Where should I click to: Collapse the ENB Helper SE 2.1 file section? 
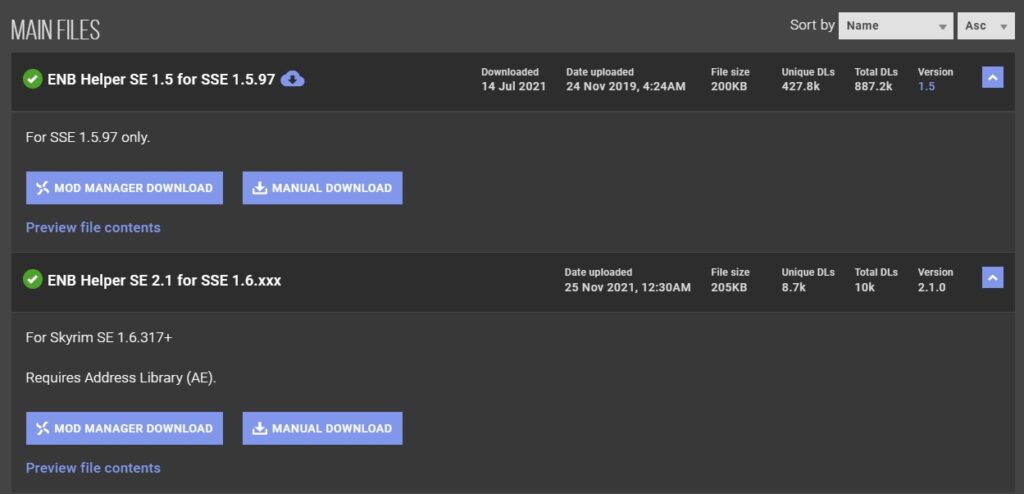click(992, 278)
